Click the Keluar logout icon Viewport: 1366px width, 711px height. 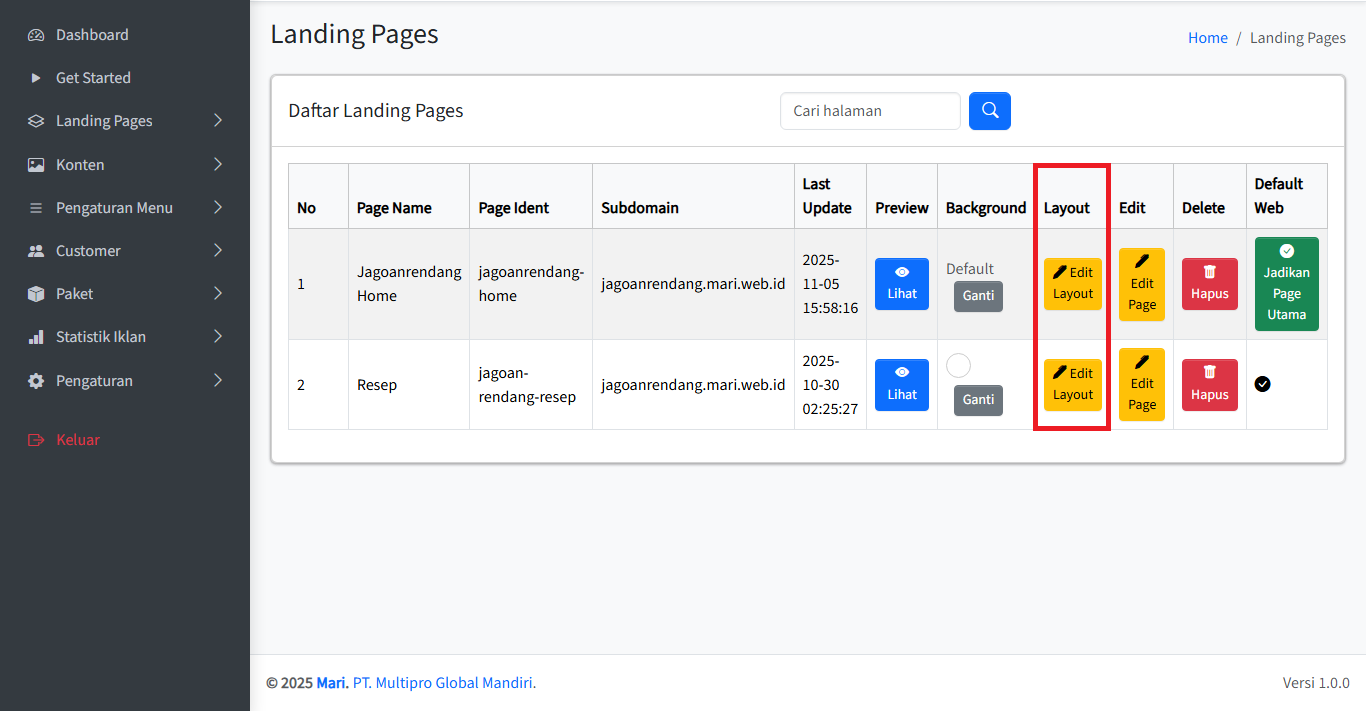coord(36,440)
